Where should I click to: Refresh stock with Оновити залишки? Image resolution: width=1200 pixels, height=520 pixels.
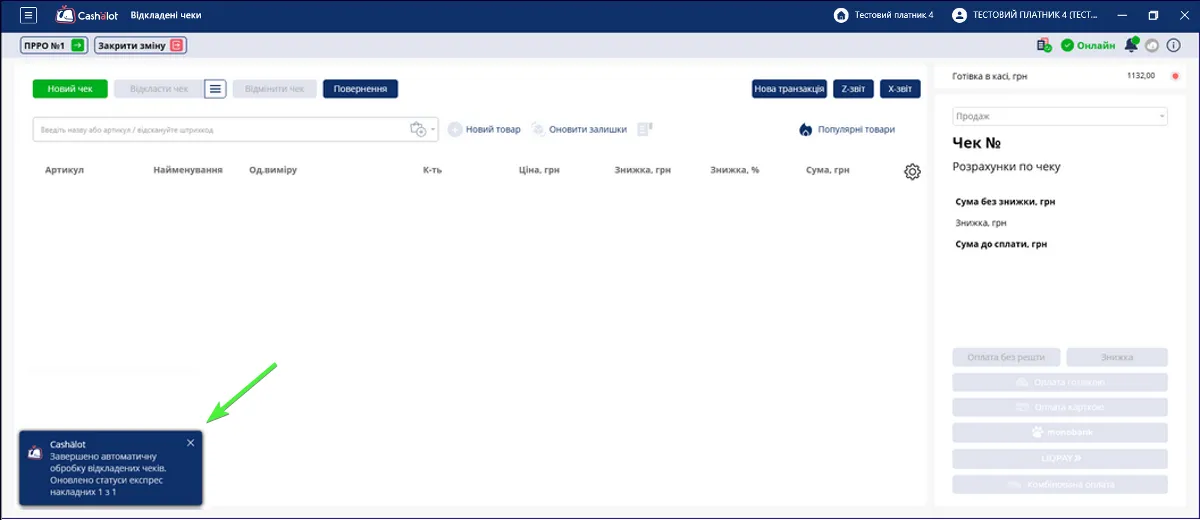tap(579, 130)
